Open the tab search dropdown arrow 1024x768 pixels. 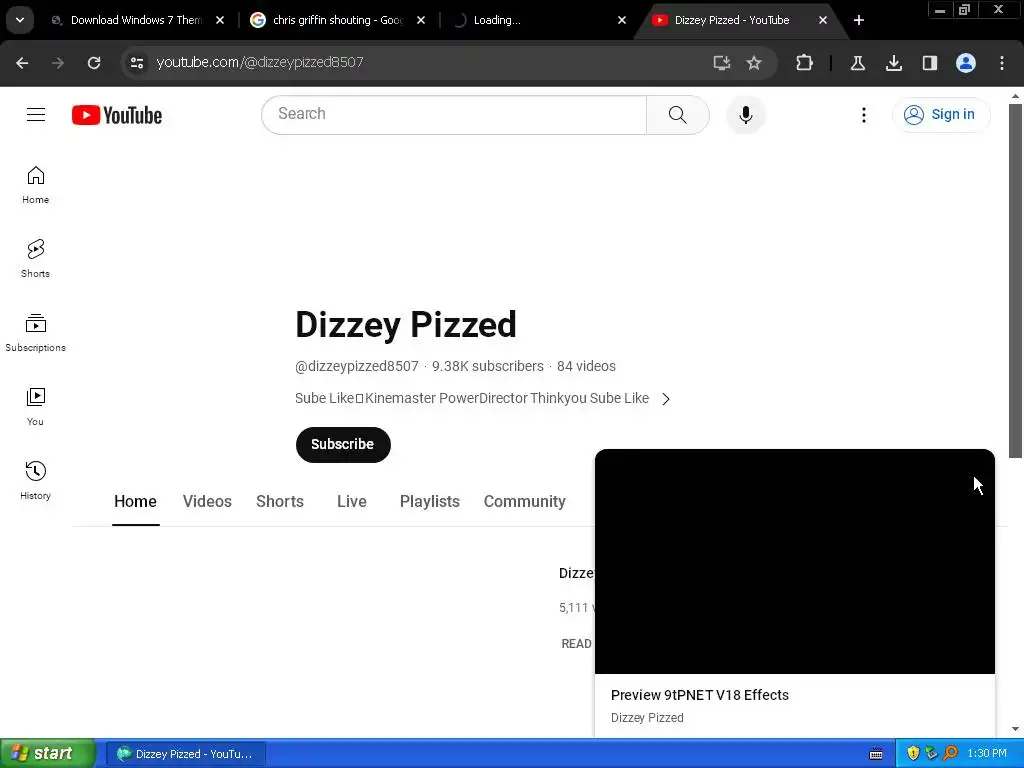(20, 20)
